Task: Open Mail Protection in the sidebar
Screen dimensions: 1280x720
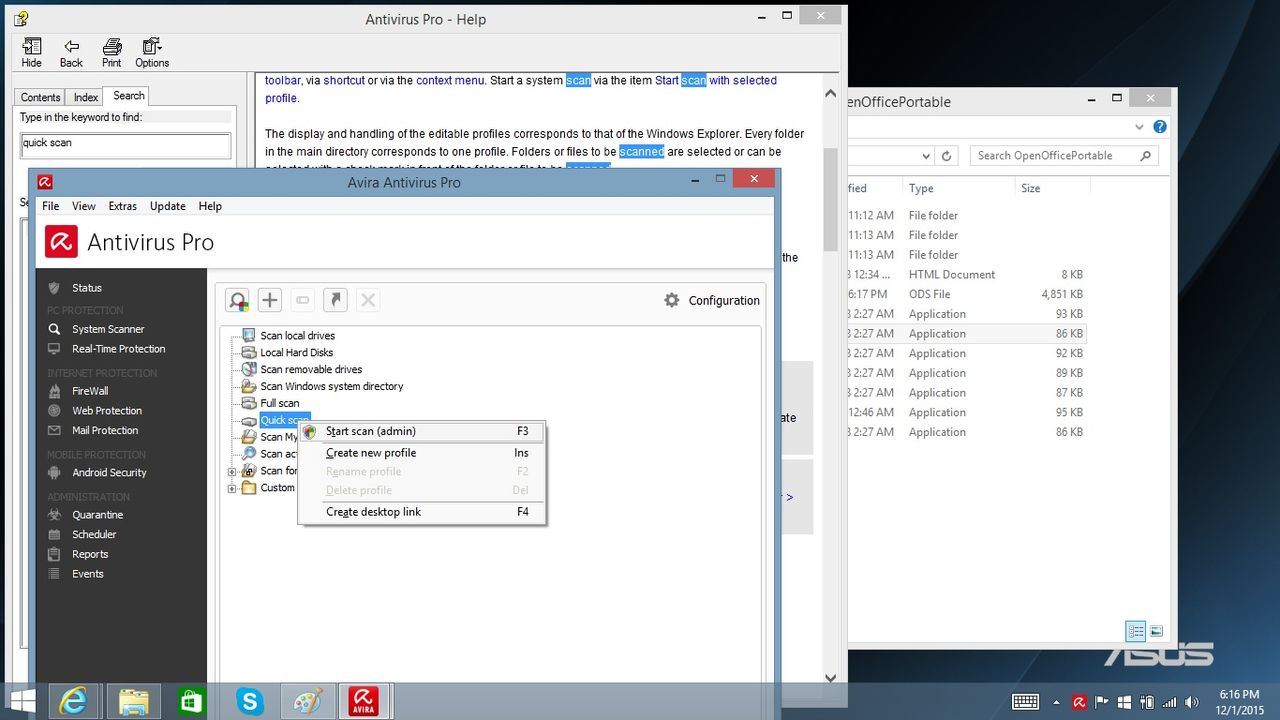Action: point(105,431)
